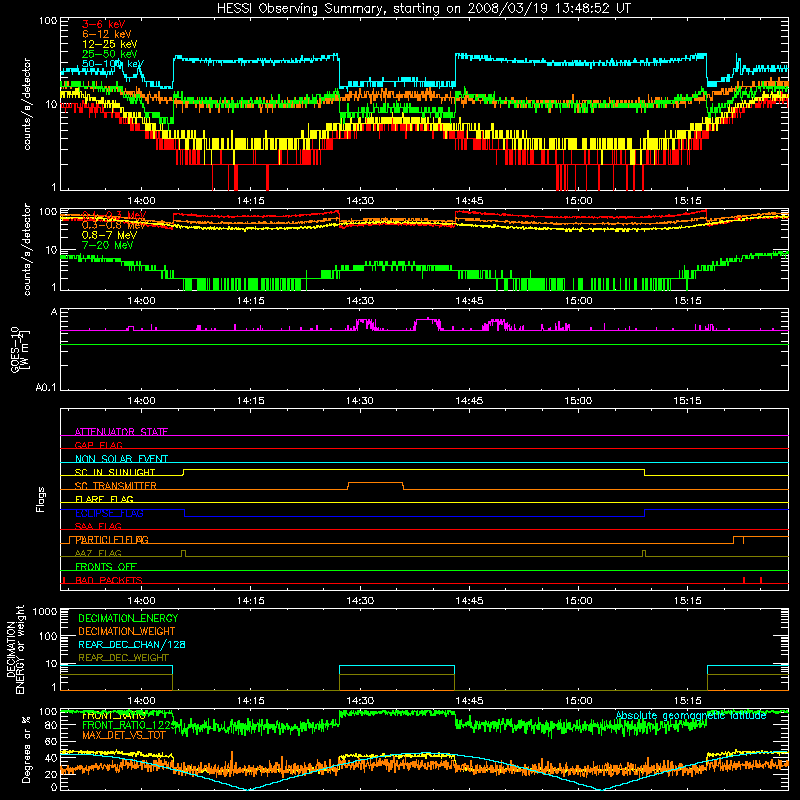800x800 pixels.
Task: Click the Absolute geomagnetic latitude label
Action: click(x=691, y=716)
